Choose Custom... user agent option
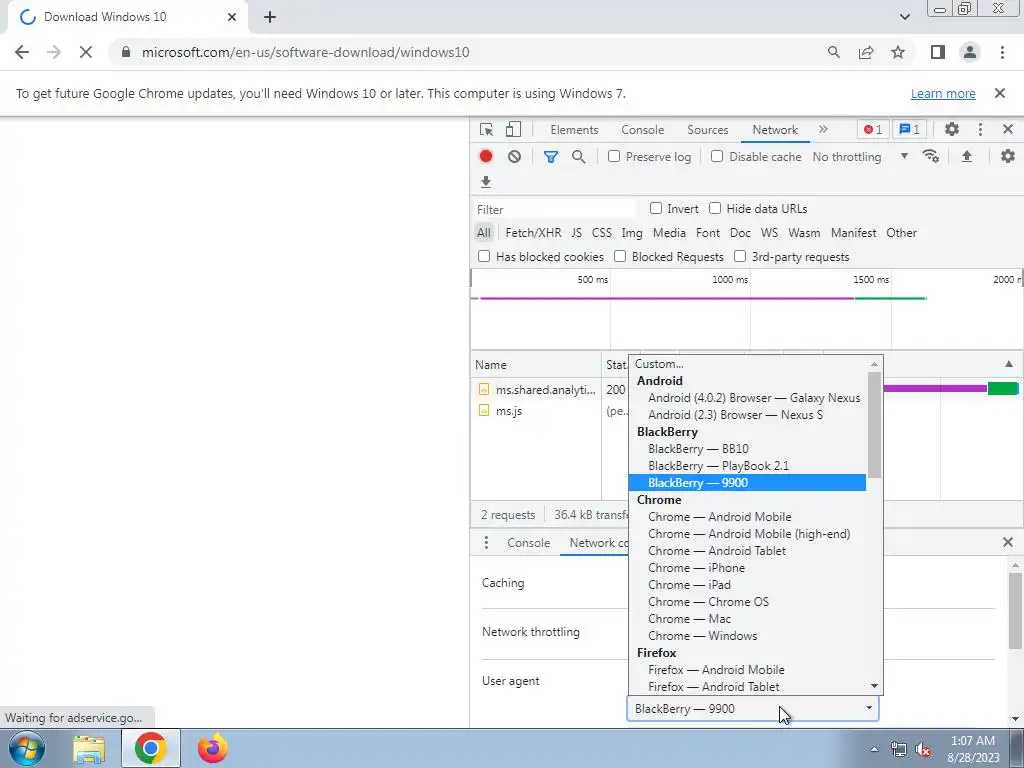1024x768 pixels. click(747, 364)
